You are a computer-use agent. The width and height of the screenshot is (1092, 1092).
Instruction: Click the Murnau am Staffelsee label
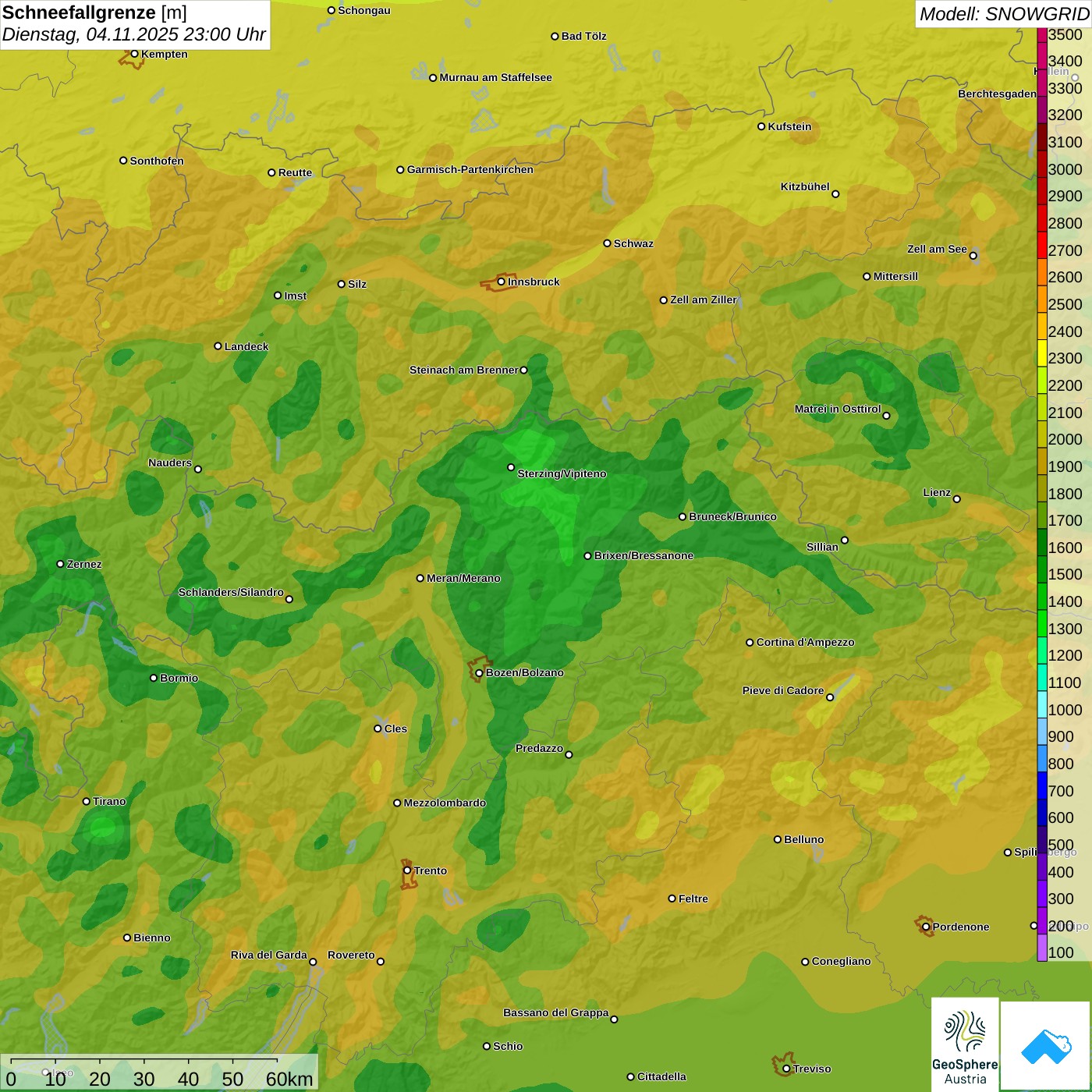coord(496,77)
